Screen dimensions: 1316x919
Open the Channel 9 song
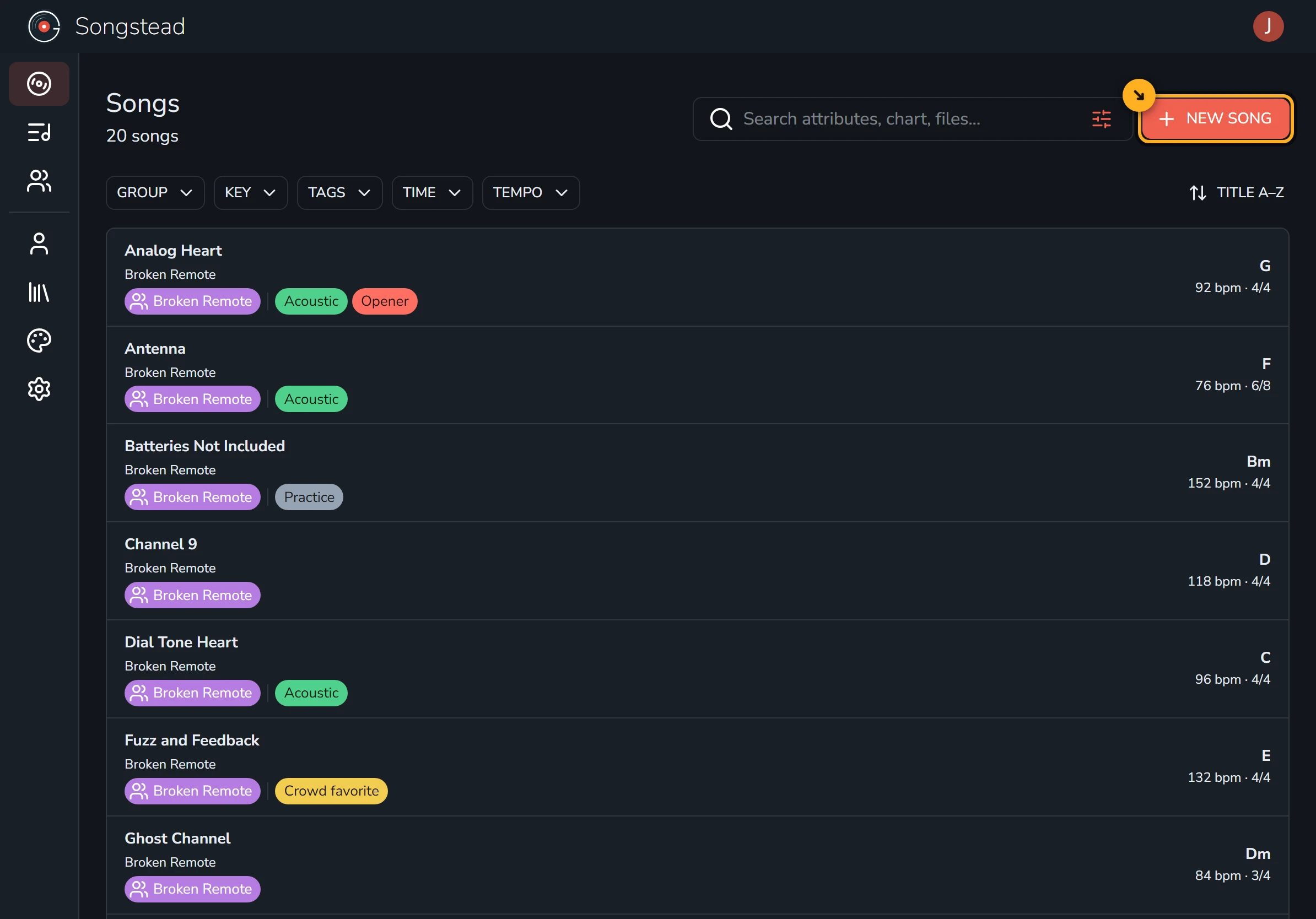pyautogui.click(x=697, y=571)
